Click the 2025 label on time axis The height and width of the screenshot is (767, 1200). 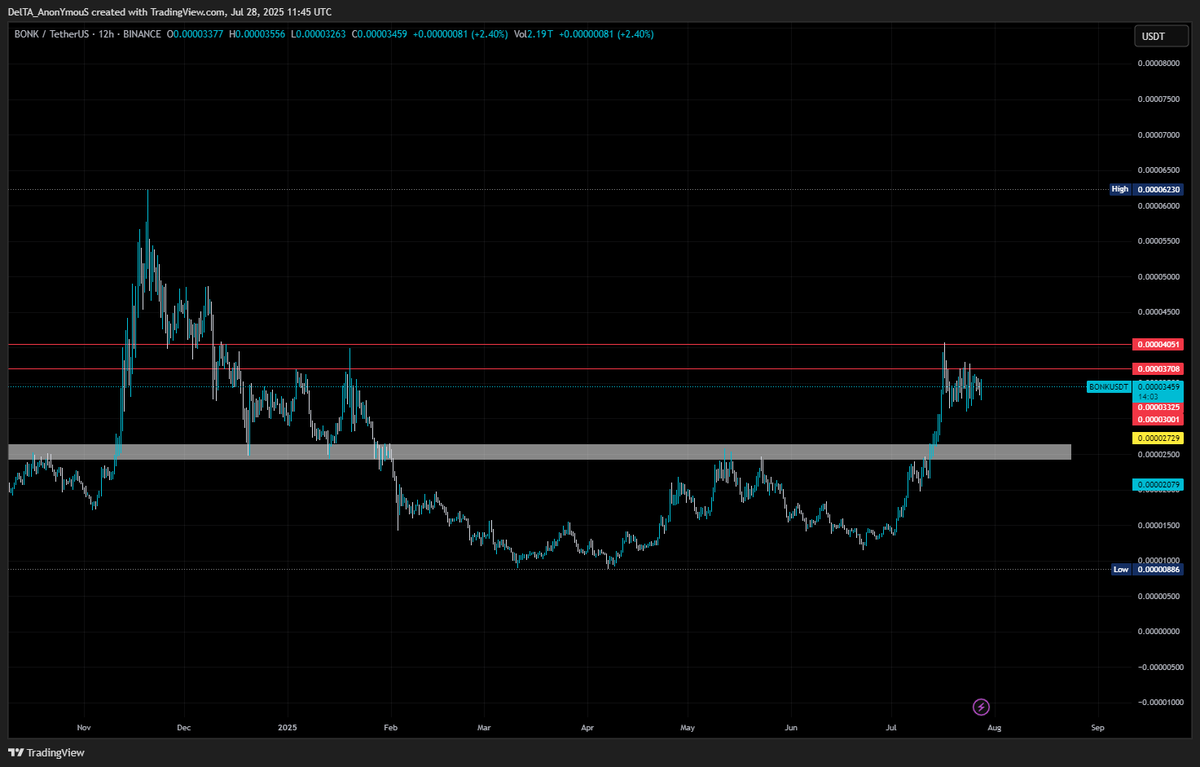(x=289, y=728)
